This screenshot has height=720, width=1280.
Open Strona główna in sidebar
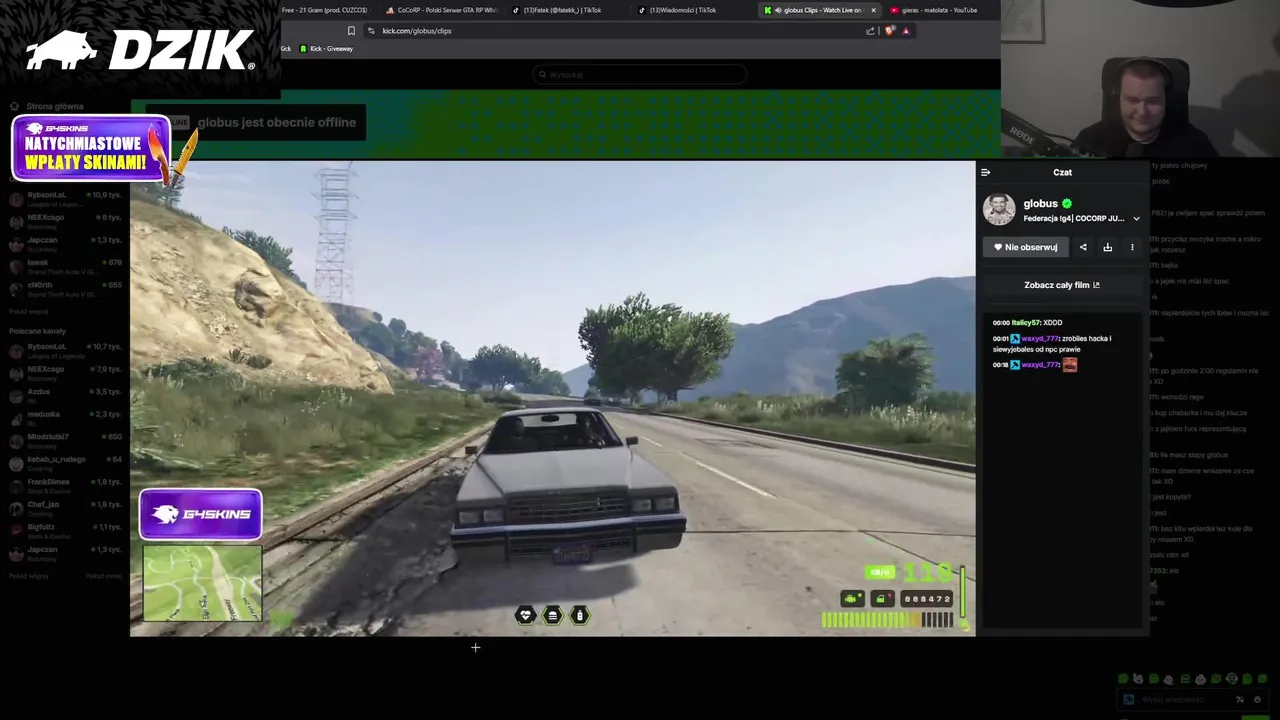[x=47, y=106]
